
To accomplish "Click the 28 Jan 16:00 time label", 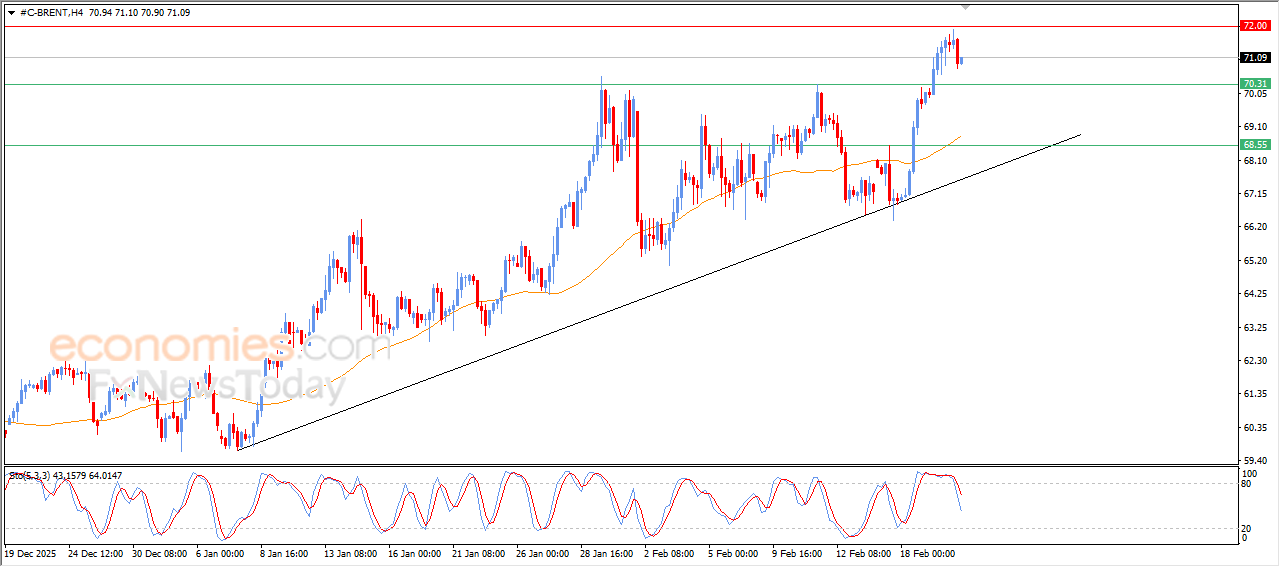I will 606,552.
